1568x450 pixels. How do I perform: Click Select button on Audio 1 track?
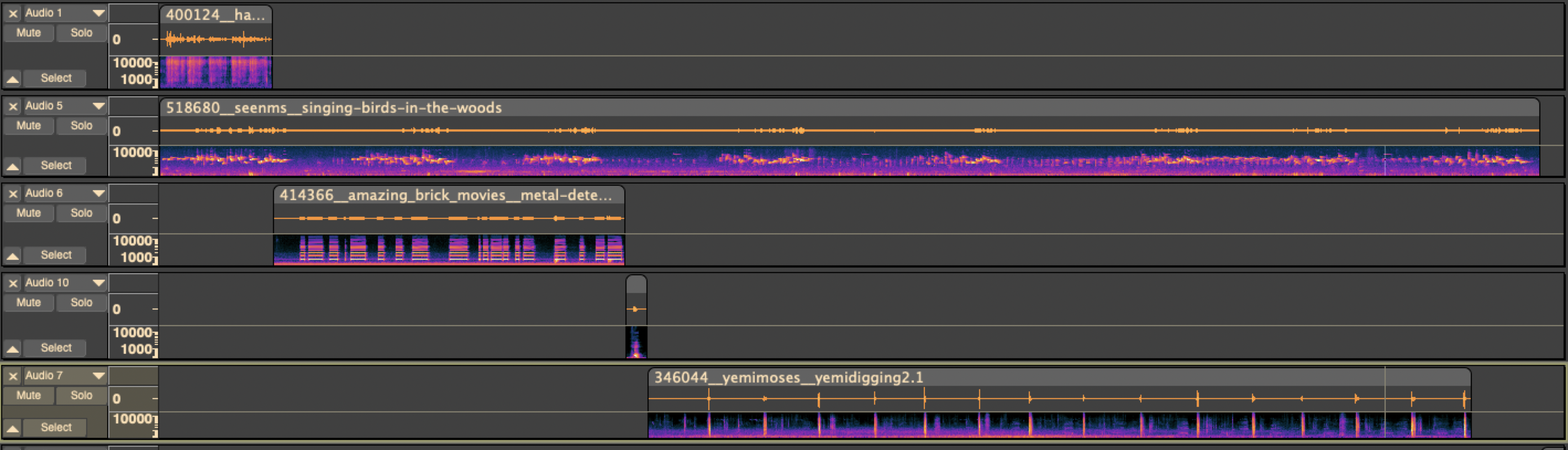click(x=55, y=79)
